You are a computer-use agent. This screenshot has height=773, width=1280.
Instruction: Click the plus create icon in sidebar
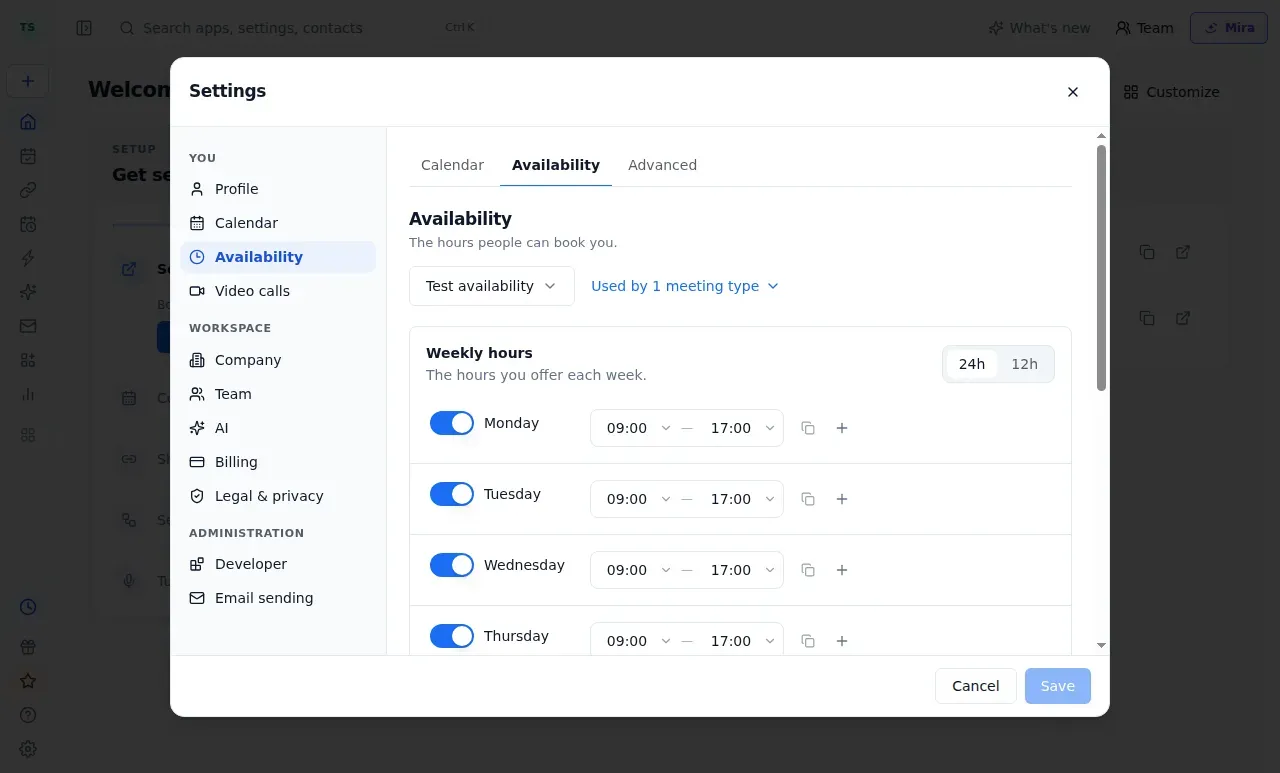[x=28, y=81]
